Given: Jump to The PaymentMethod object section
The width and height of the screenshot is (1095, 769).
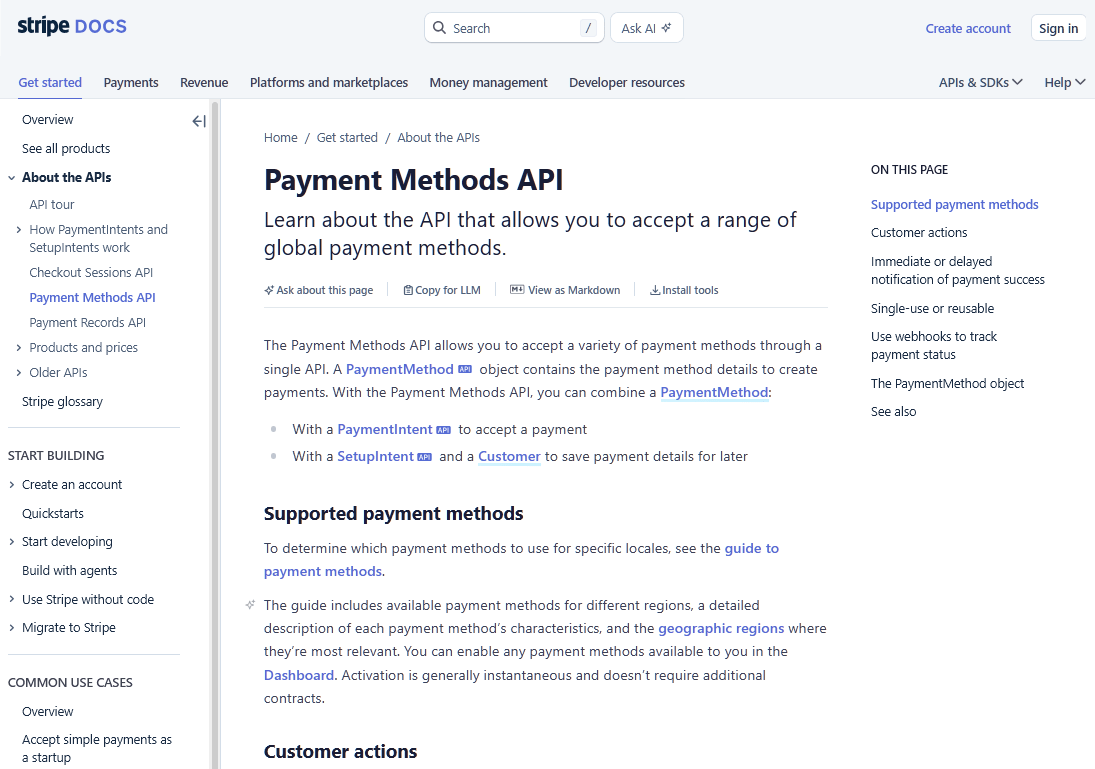Looking at the screenshot, I should coord(947,383).
